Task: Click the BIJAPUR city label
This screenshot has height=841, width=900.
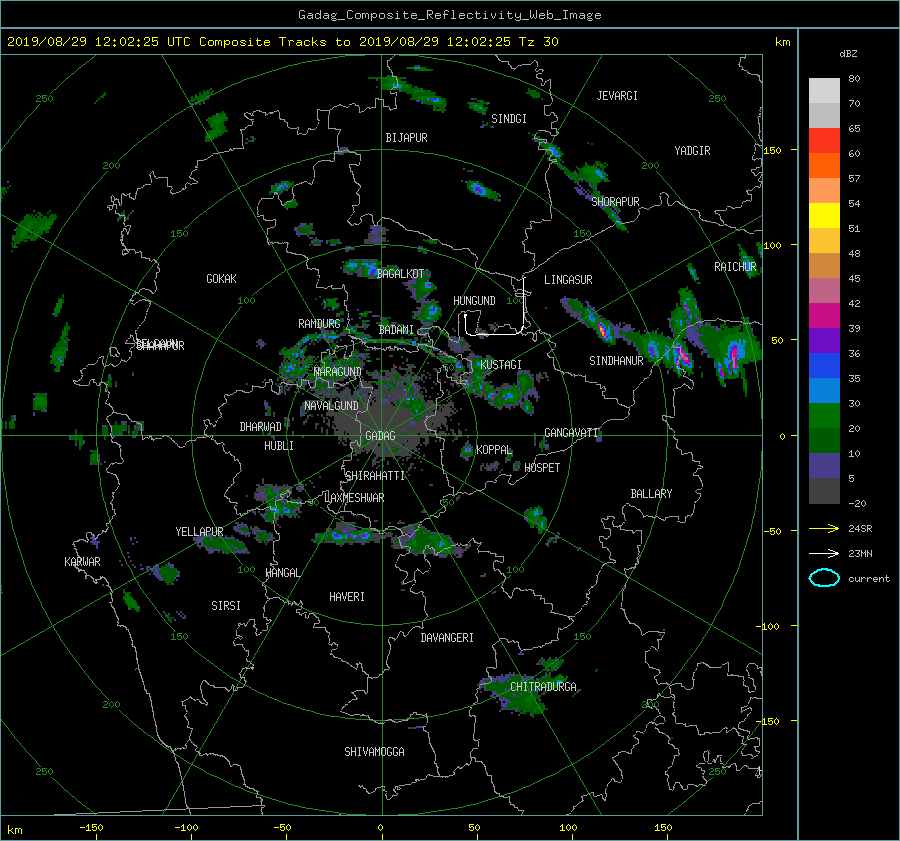Action: pos(406,138)
